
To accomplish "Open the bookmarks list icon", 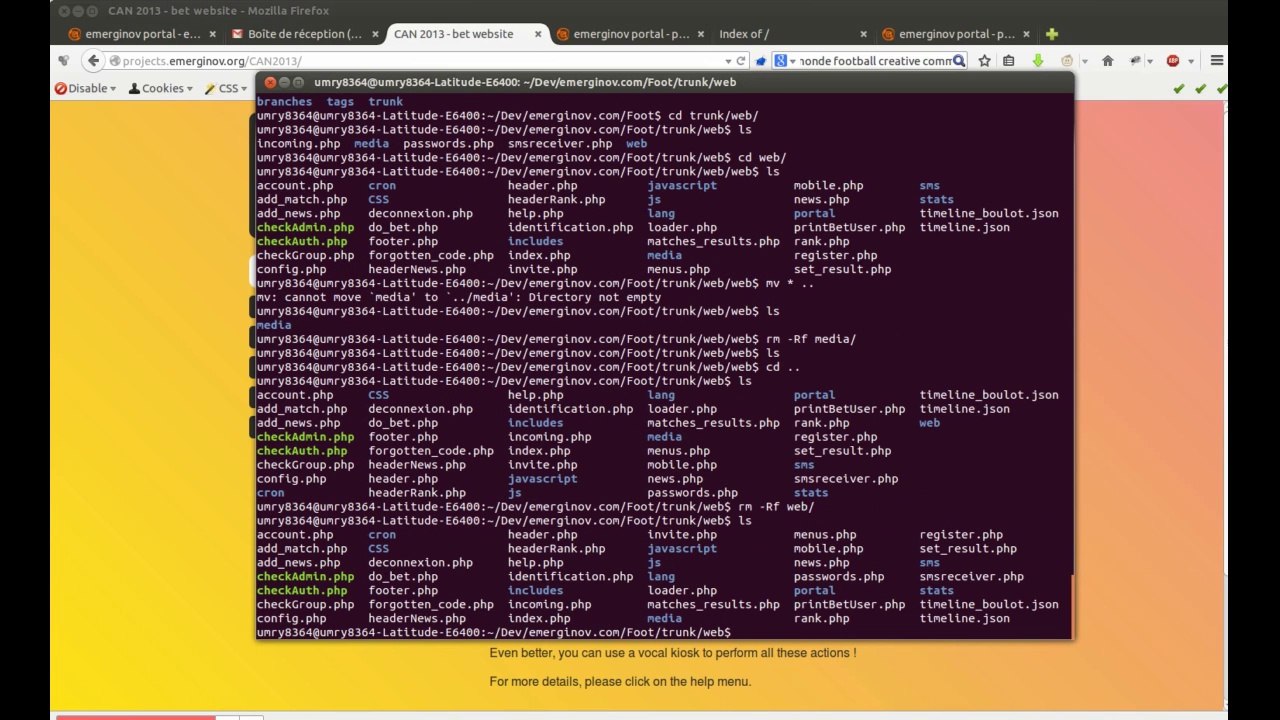I will click(1009, 61).
